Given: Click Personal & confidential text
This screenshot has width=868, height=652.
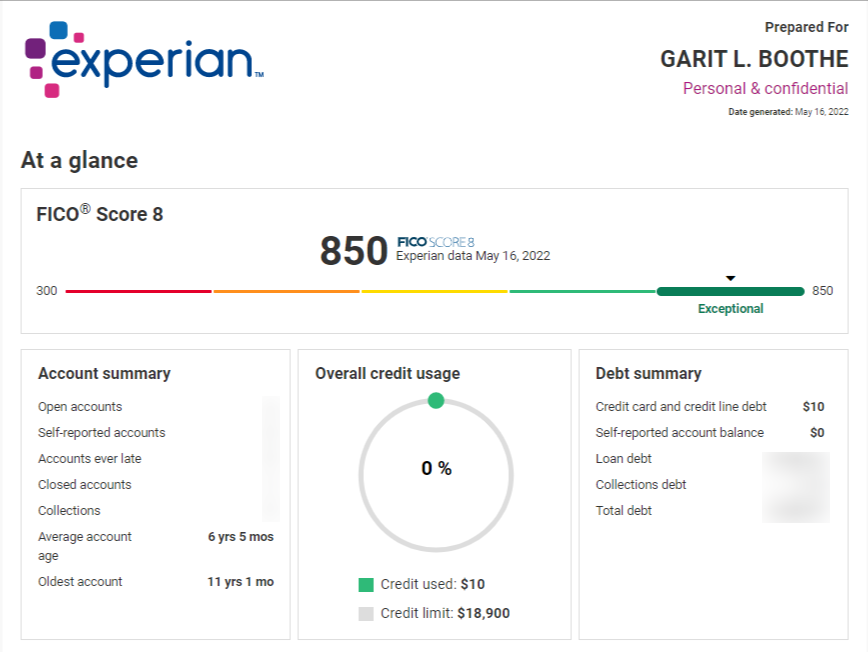Looking at the screenshot, I should [x=766, y=89].
